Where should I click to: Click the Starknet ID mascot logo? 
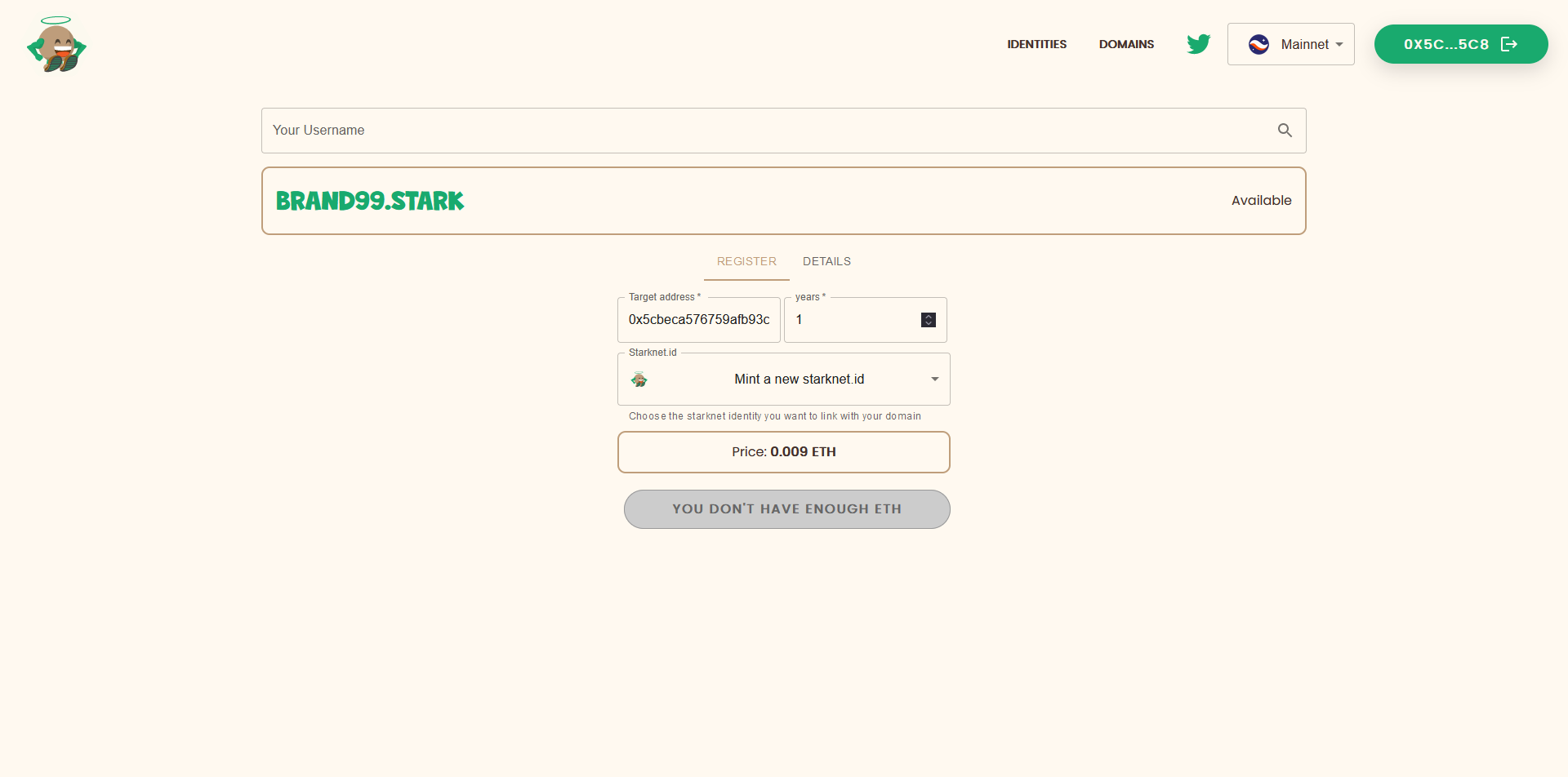[56, 45]
